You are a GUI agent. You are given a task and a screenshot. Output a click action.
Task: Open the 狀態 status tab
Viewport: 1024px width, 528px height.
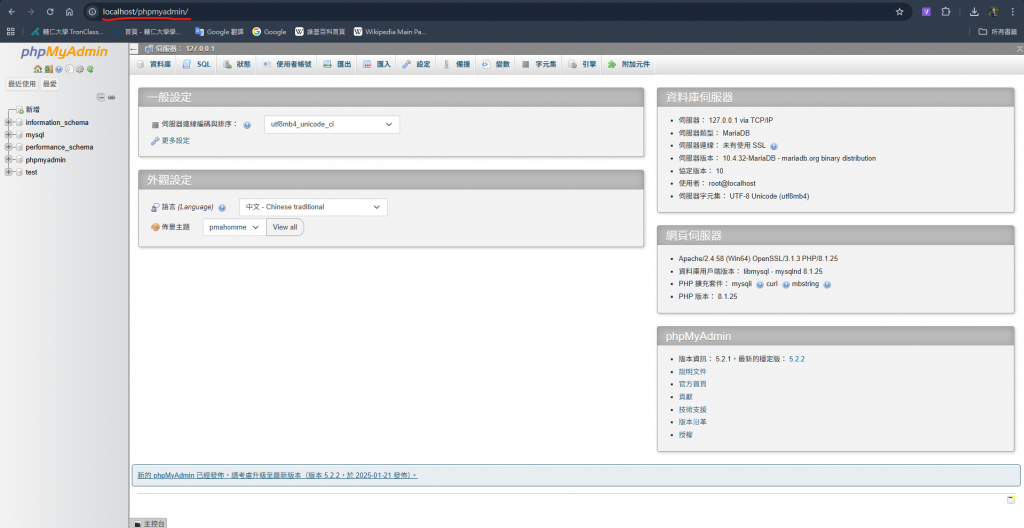(236, 64)
